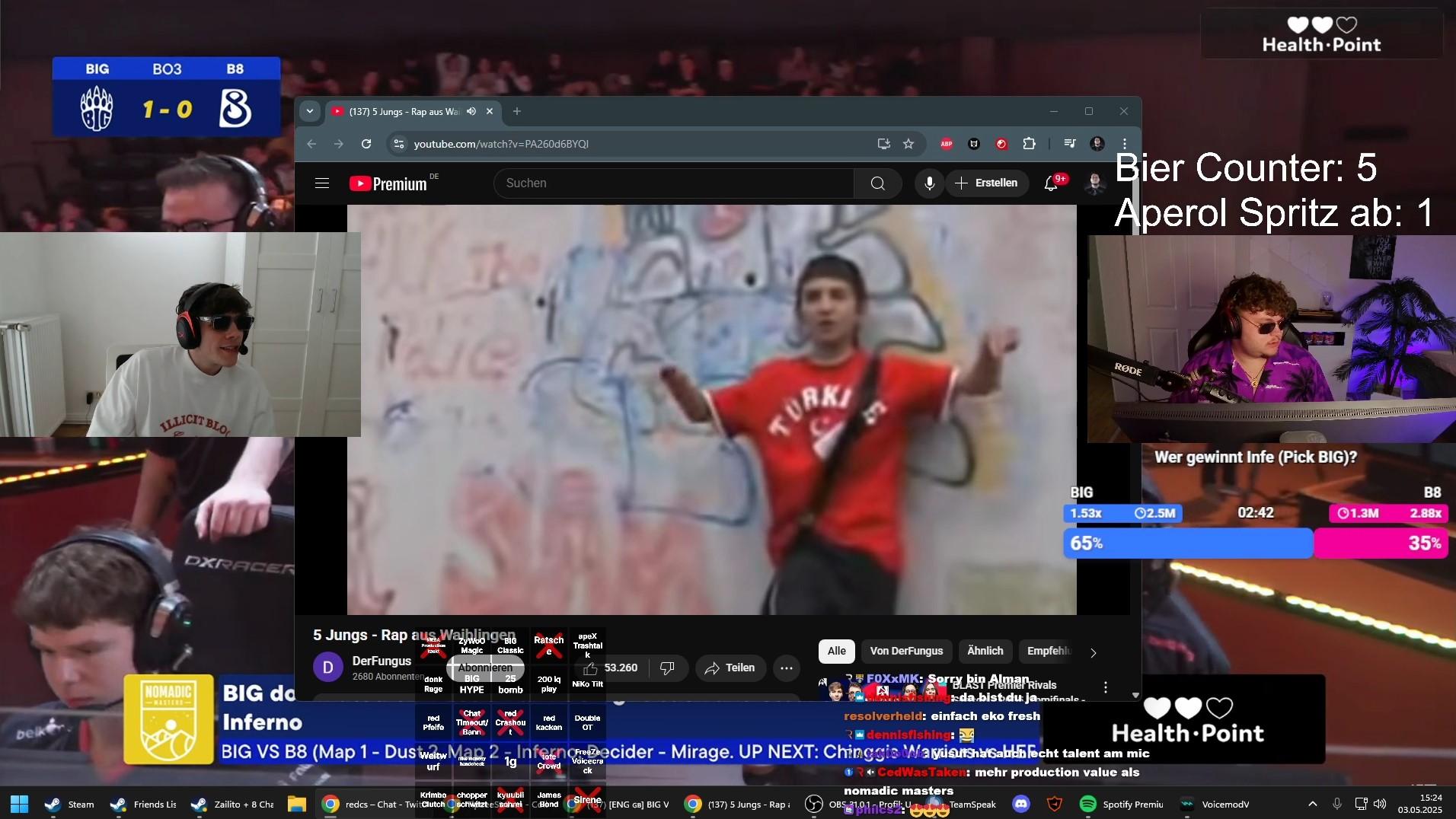Open the volume control in system tray
Image resolution: width=1456 pixels, height=819 pixels.
click(x=1380, y=804)
